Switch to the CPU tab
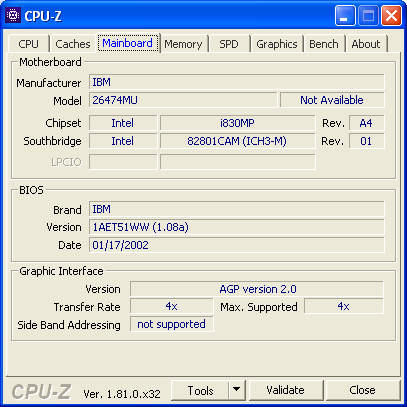The image size is (407, 407). point(29,44)
